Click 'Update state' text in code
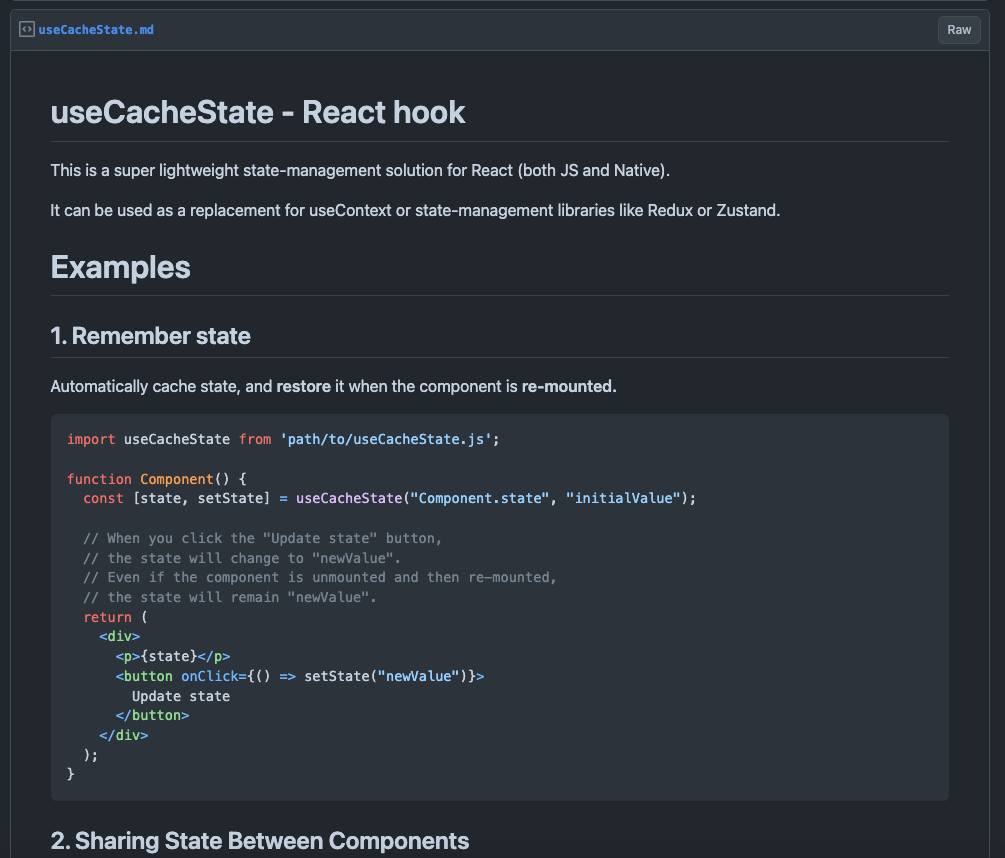This screenshot has height=858, width=1005. coord(181,696)
